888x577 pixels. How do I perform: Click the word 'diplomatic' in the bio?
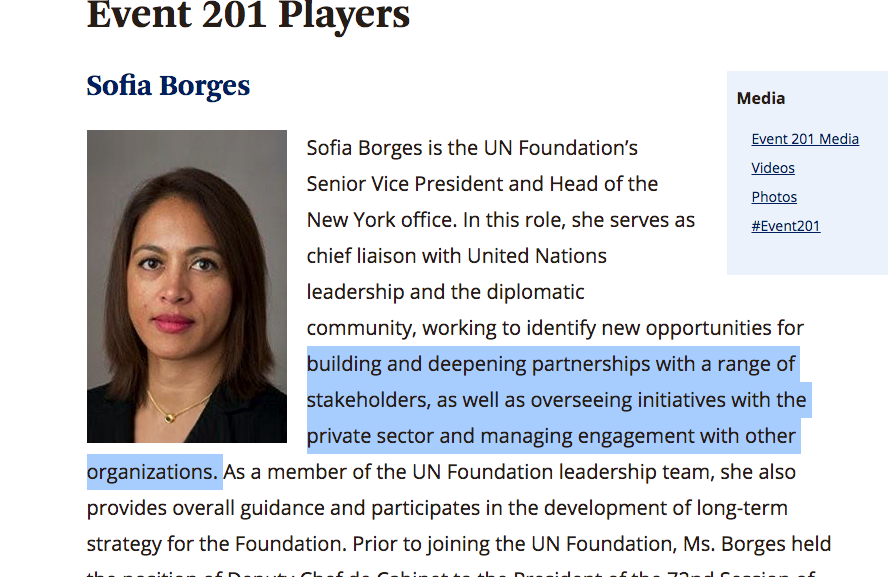535,292
